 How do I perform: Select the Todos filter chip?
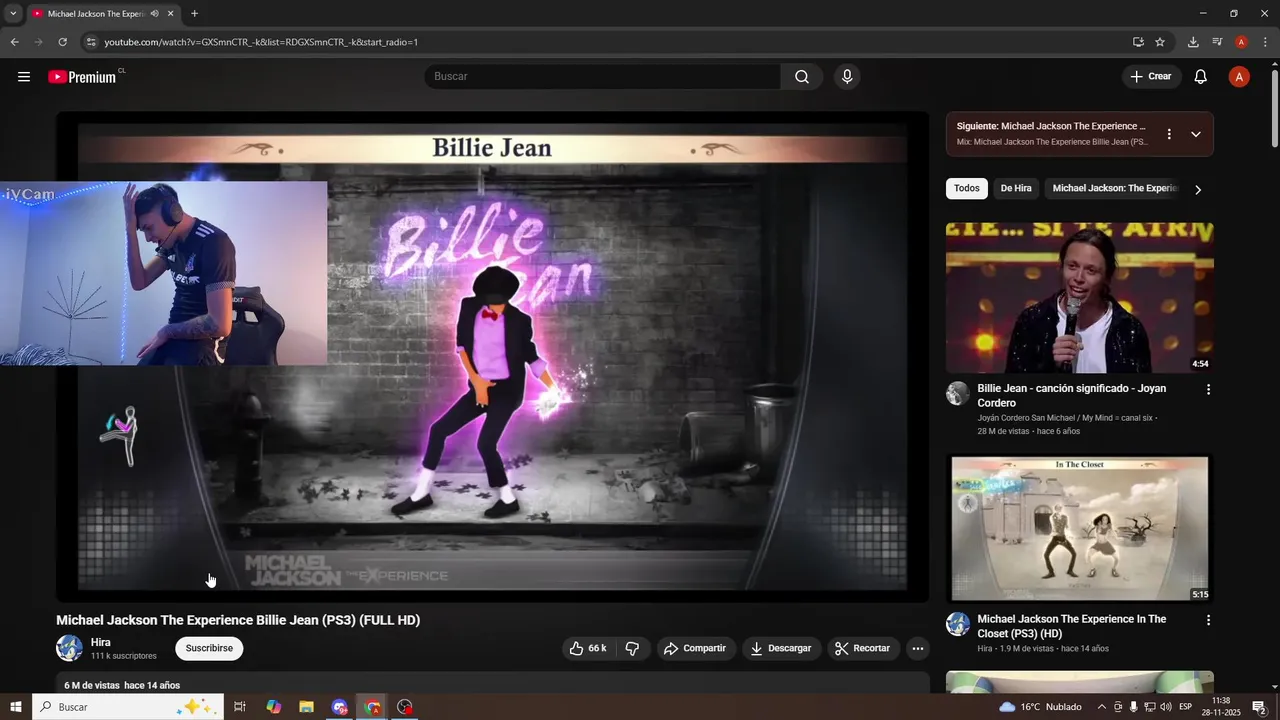967,189
